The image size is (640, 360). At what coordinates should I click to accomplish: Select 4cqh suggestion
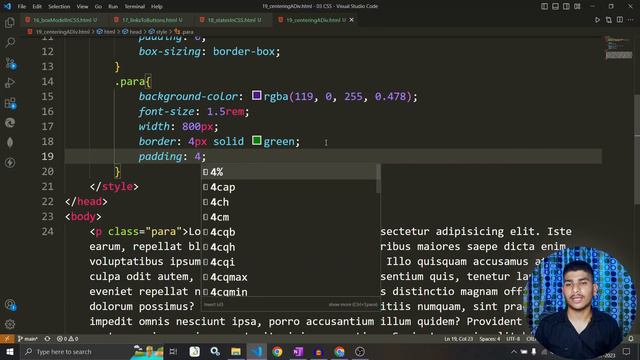point(290,247)
